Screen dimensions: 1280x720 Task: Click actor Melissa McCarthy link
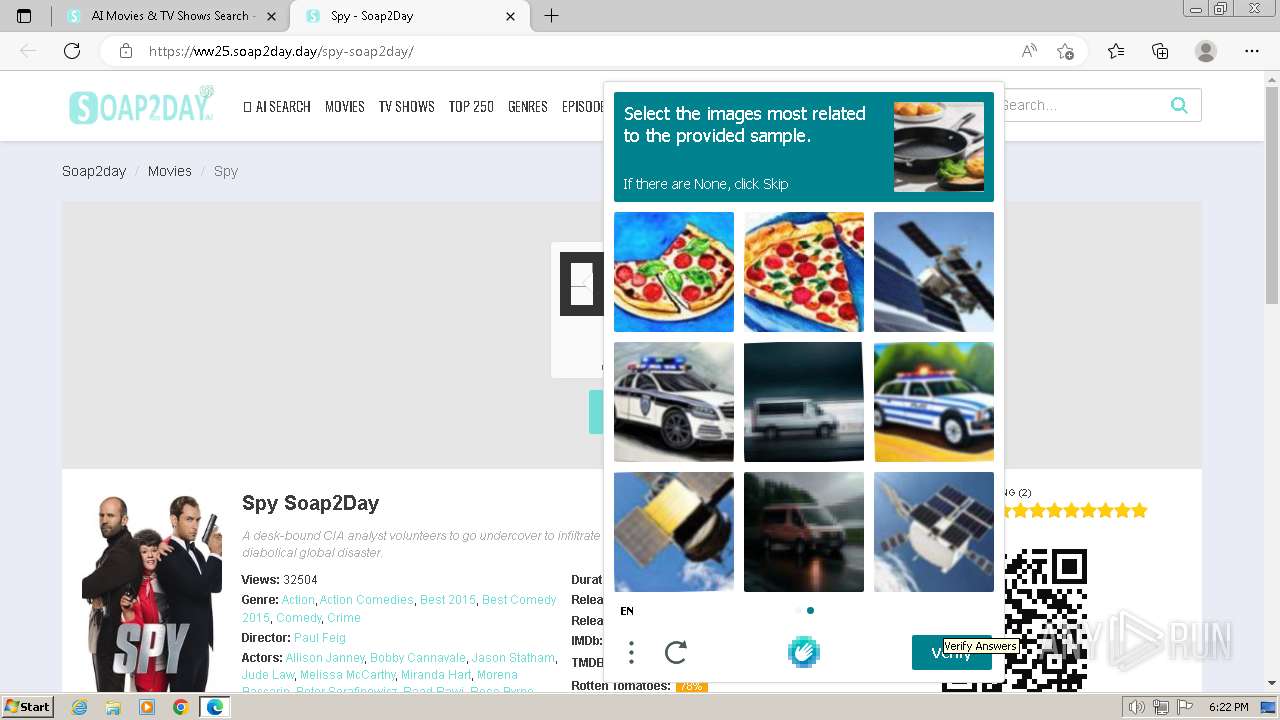coord(347,675)
